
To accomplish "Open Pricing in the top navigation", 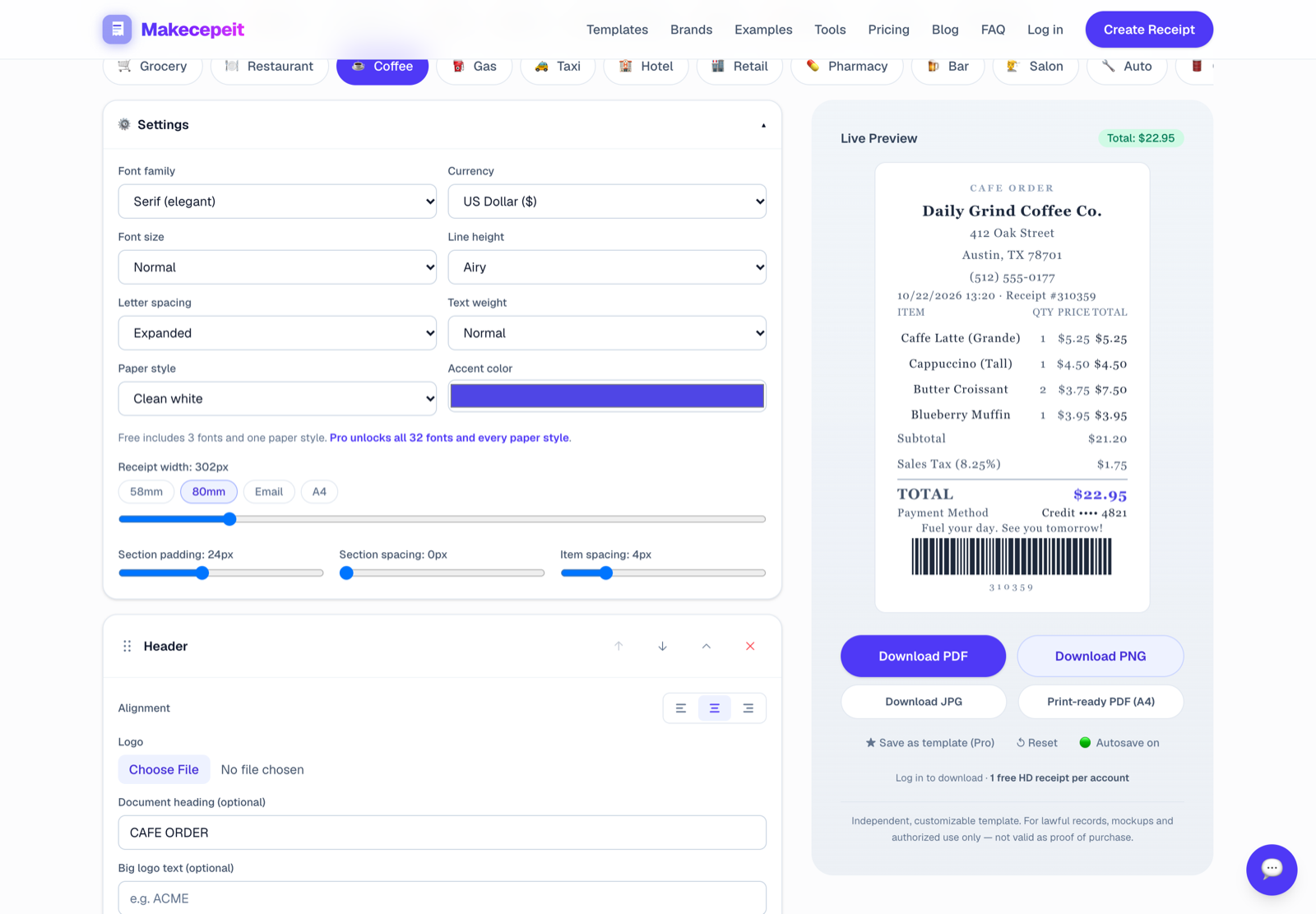I will tap(888, 30).
